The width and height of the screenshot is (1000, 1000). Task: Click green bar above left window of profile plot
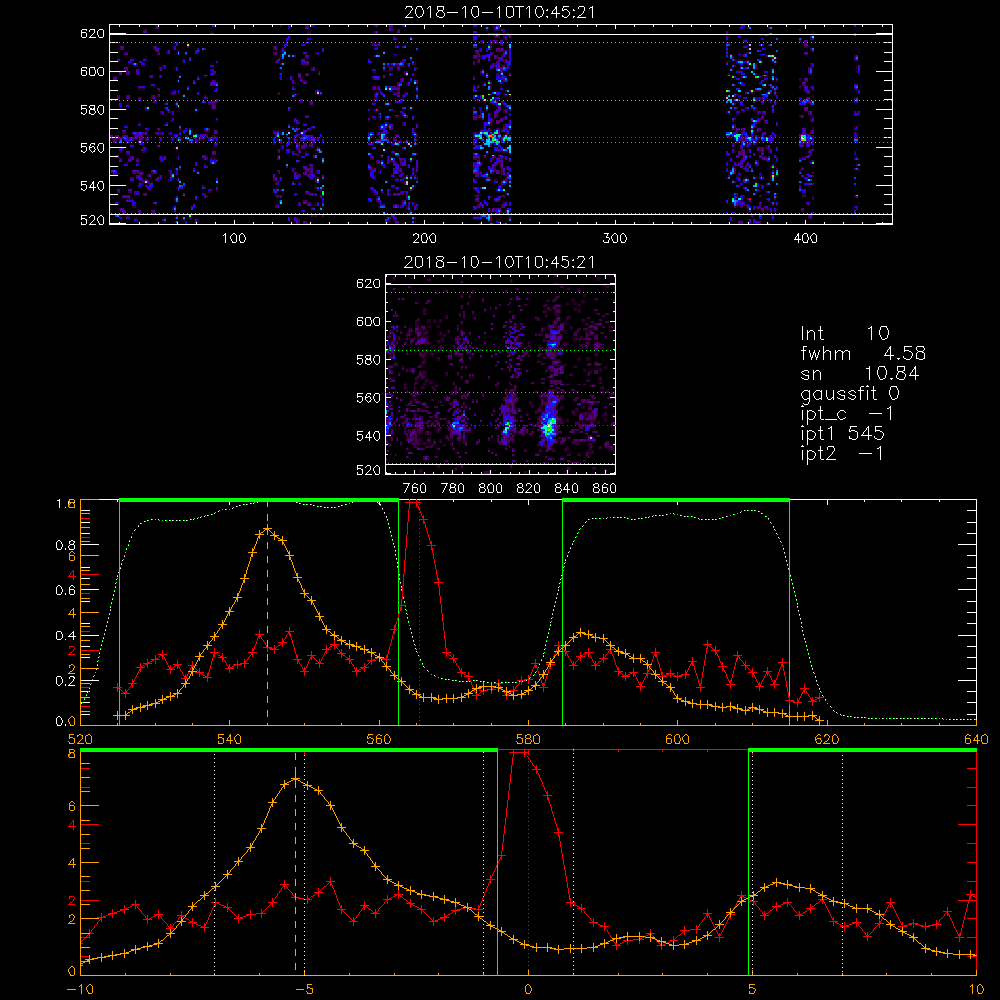[259, 500]
